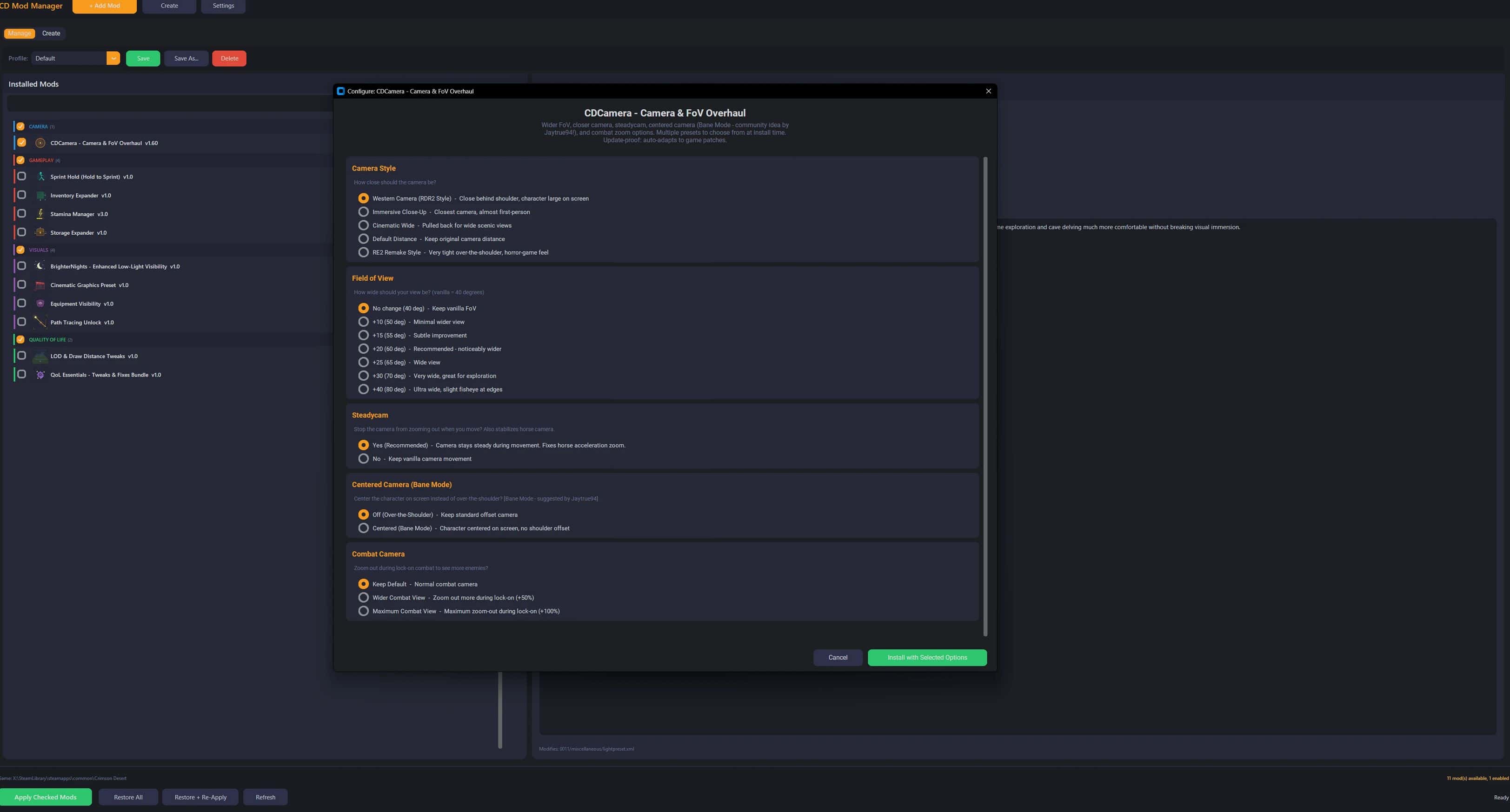This screenshot has height=812, width=1510.
Task: Click the BrighterNights moon icon
Action: click(x=40, y=266)
